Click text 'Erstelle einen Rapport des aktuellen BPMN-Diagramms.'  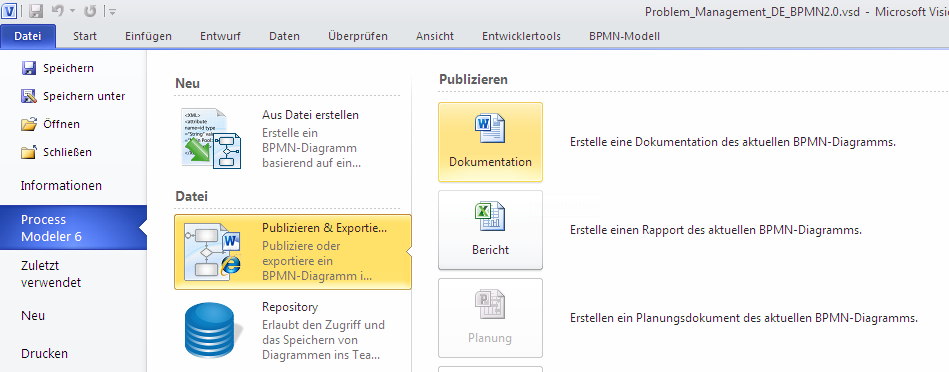tap(715, 230)
